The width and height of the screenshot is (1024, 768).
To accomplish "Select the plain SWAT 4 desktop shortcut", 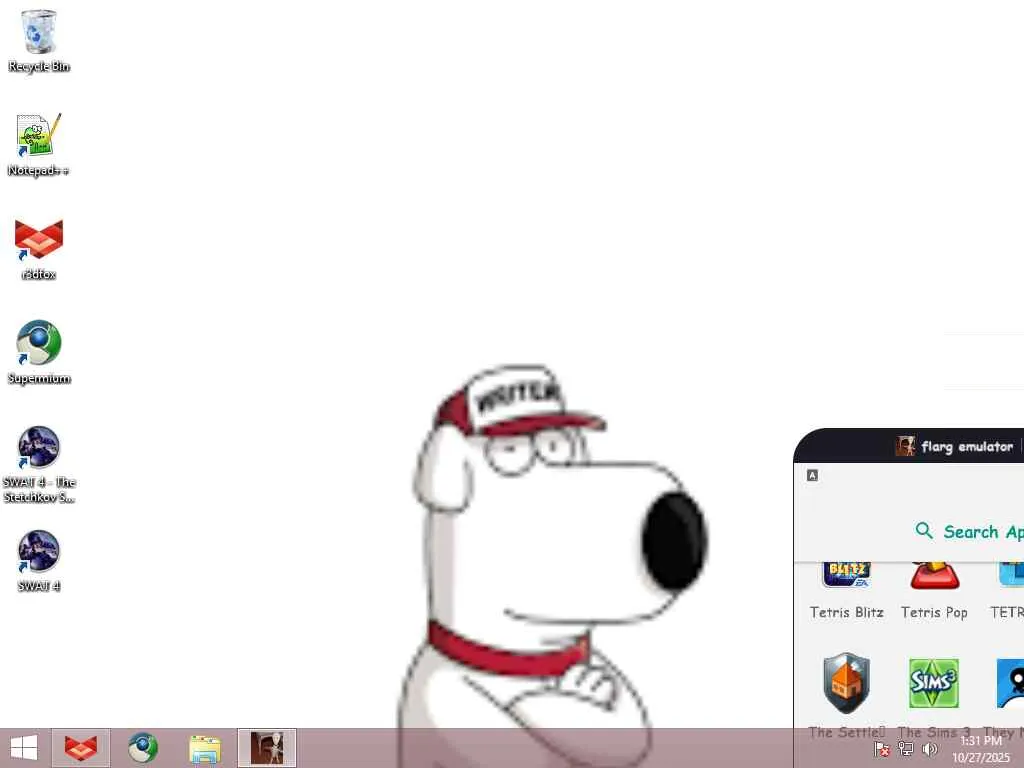I will click(x=39, y=561).
